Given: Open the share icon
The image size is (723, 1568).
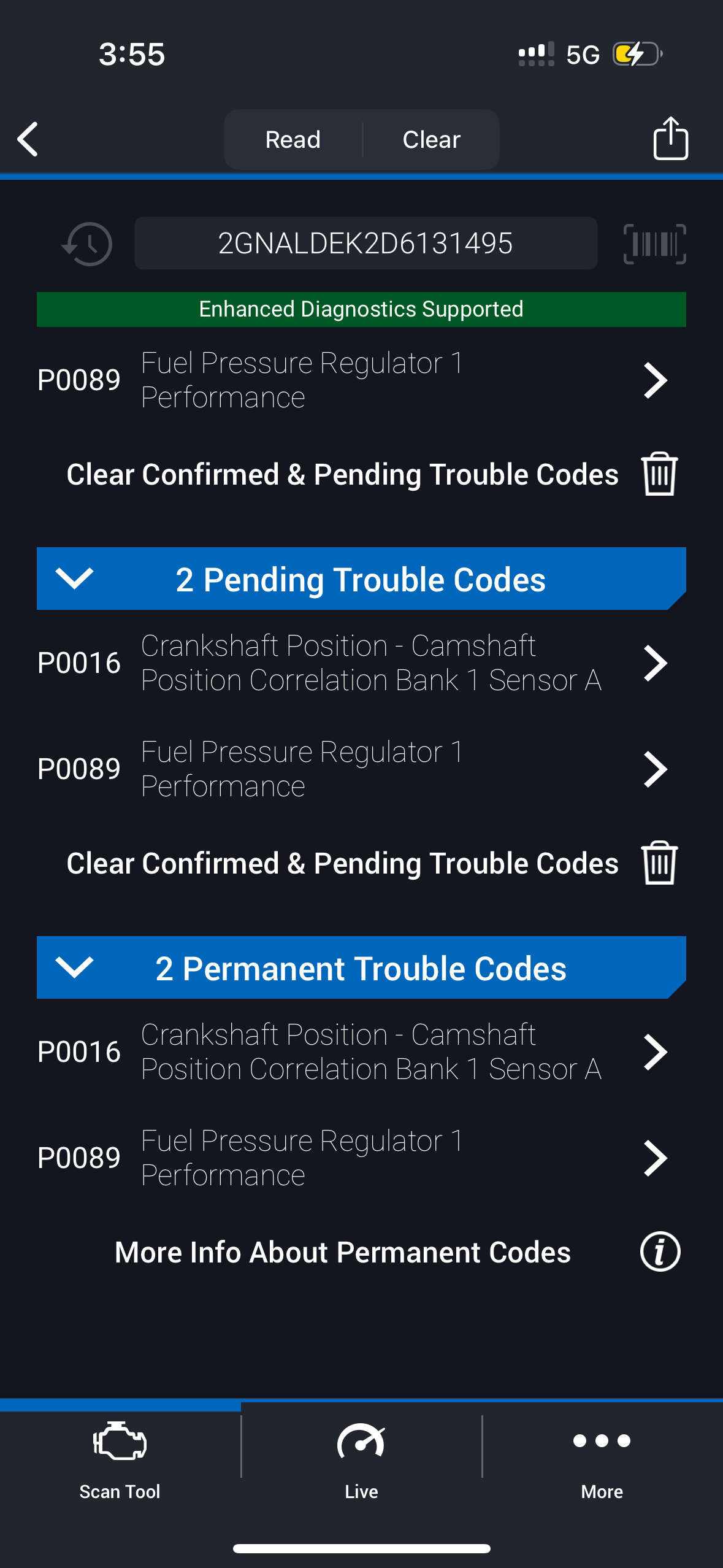Looking at the screenshot, I should 670,139.
